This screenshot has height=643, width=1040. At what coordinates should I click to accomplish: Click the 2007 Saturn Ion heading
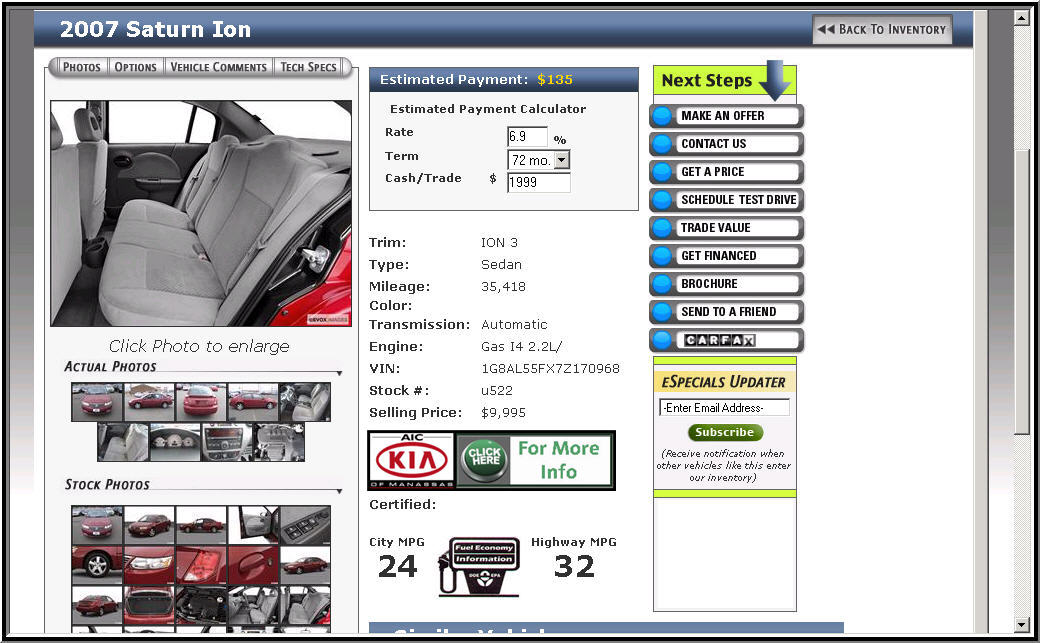click(155, 29)
